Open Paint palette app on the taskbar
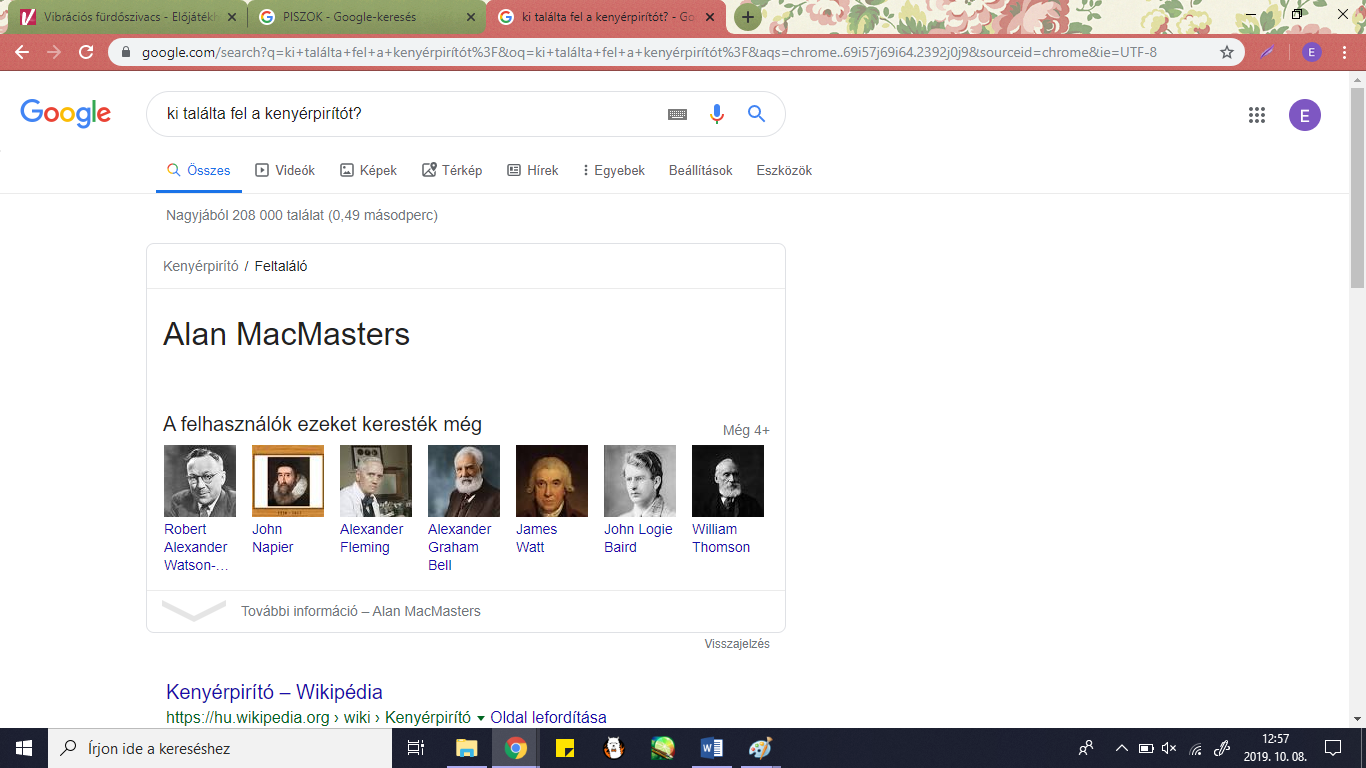 tap(760, 748)
